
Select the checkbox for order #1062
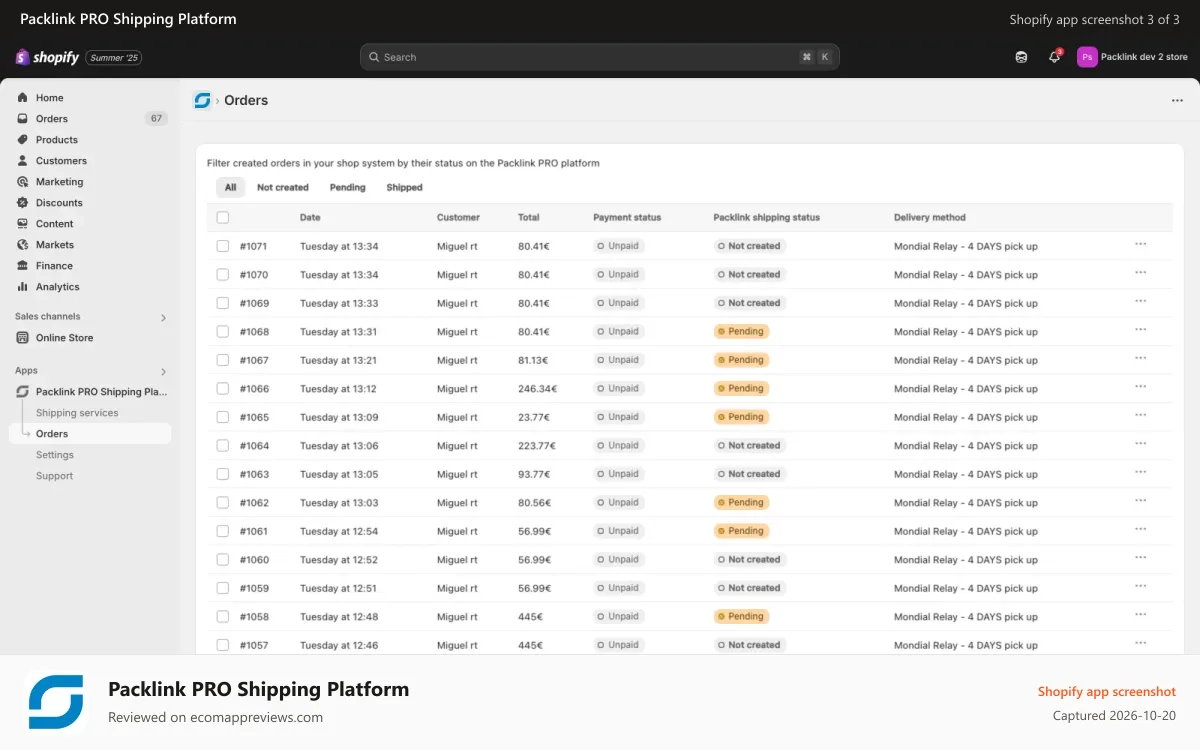tap(222, 503)
